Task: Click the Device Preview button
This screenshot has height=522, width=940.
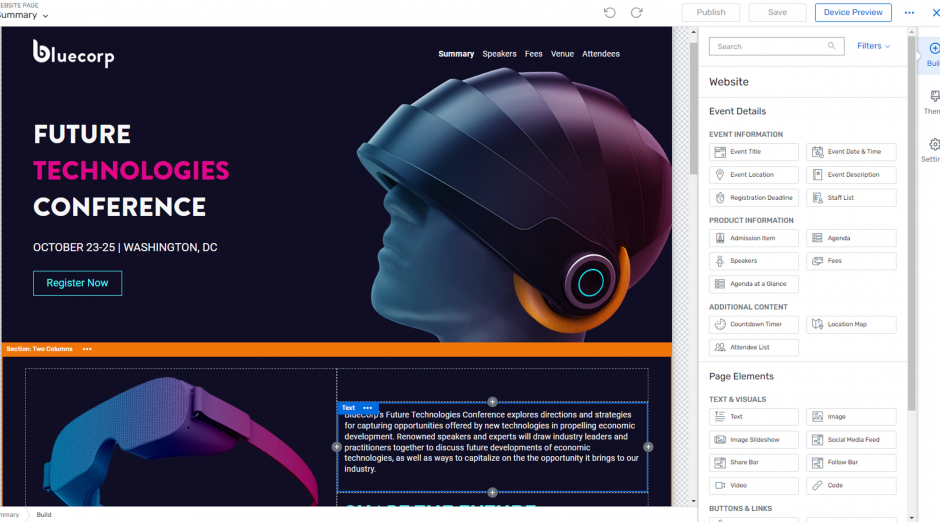Action: [x=852, y=12]
